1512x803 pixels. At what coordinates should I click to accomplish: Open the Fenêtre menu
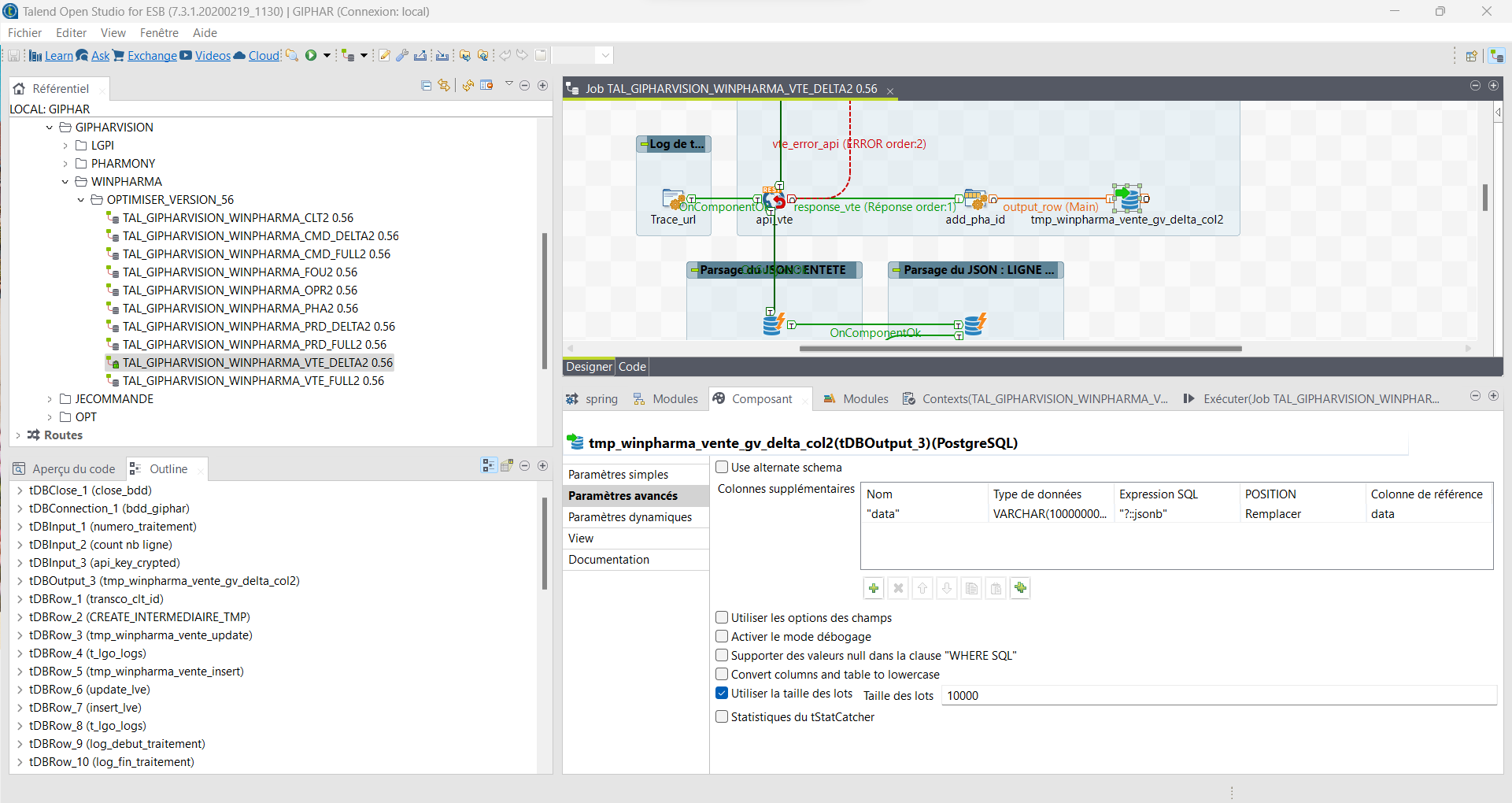click(159, 33)
